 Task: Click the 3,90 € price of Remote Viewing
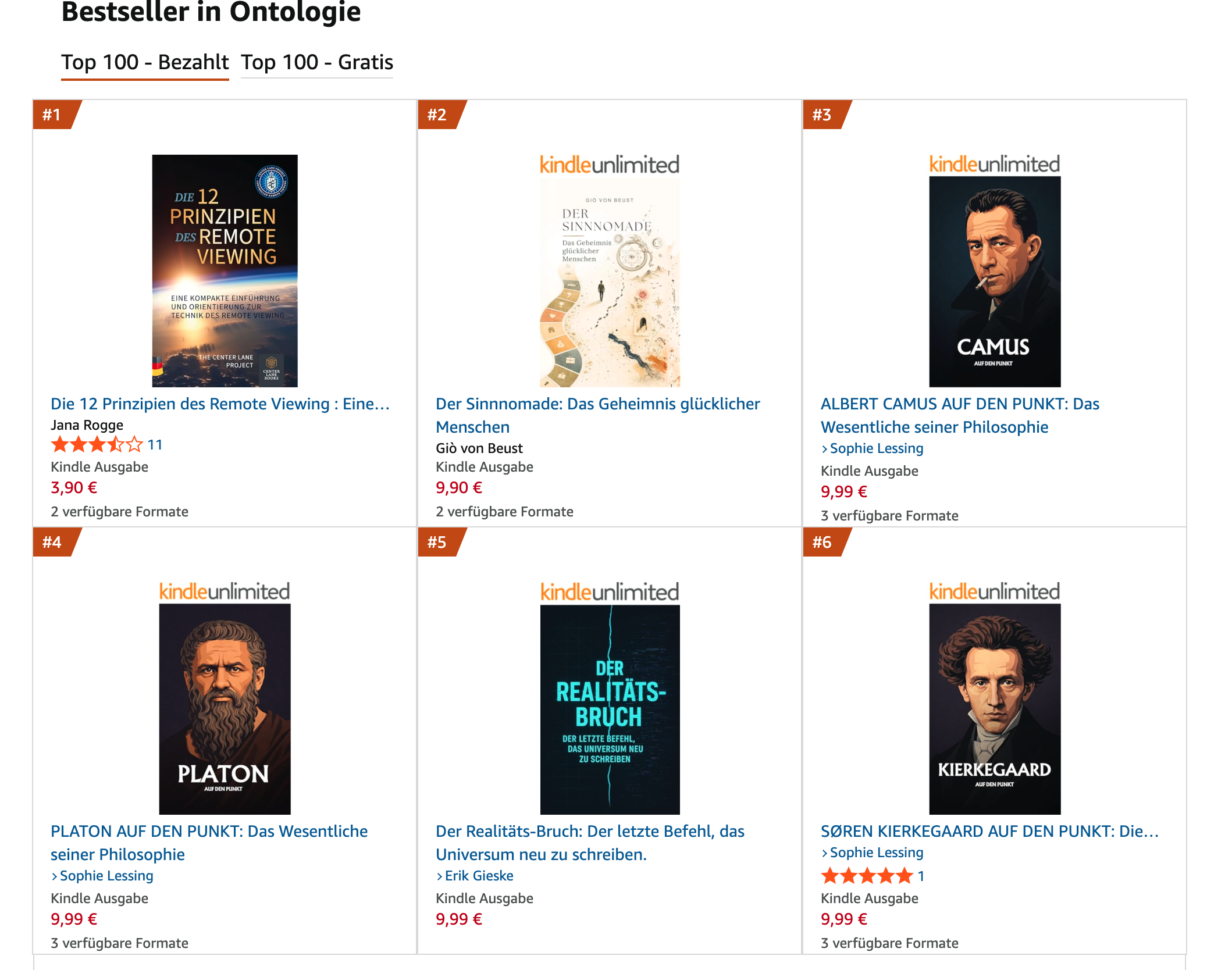[x=74, y=488]
